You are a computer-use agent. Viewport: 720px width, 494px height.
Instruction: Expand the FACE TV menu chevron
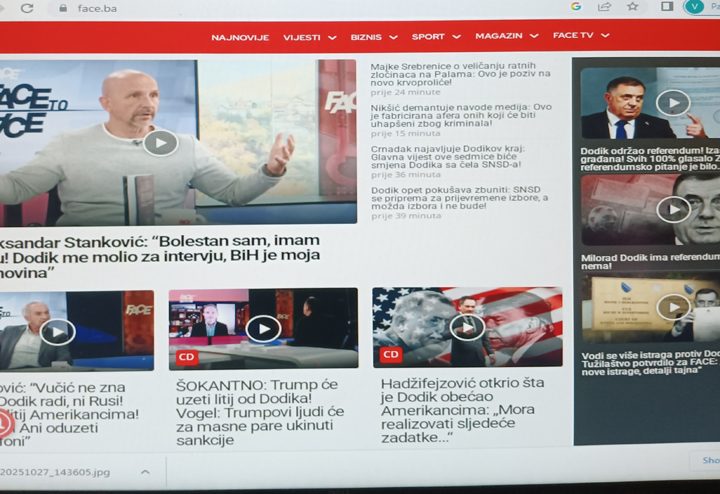[605, 35]
